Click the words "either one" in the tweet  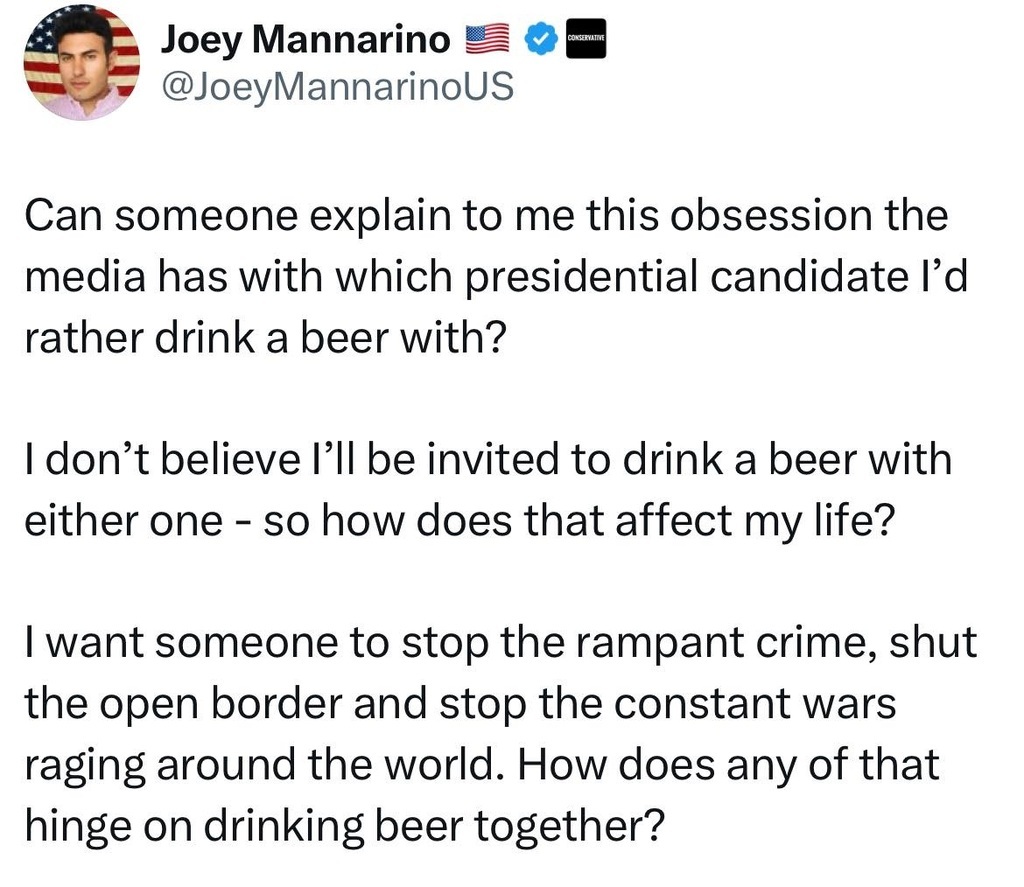pos(123,523)
